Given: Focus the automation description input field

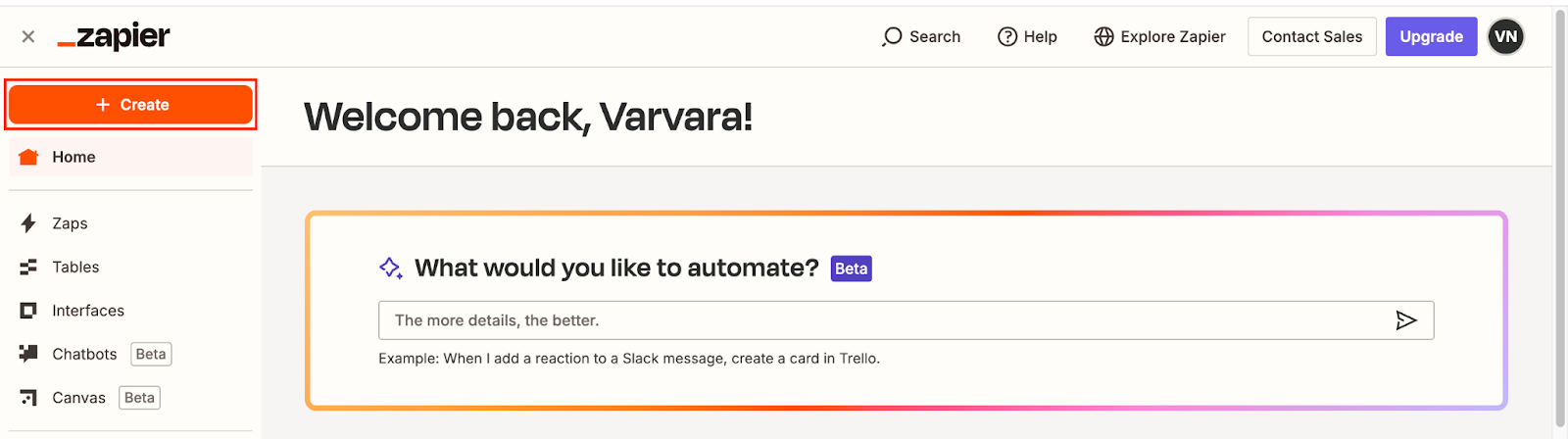Looking at the screenshot, I should [882, 320].
